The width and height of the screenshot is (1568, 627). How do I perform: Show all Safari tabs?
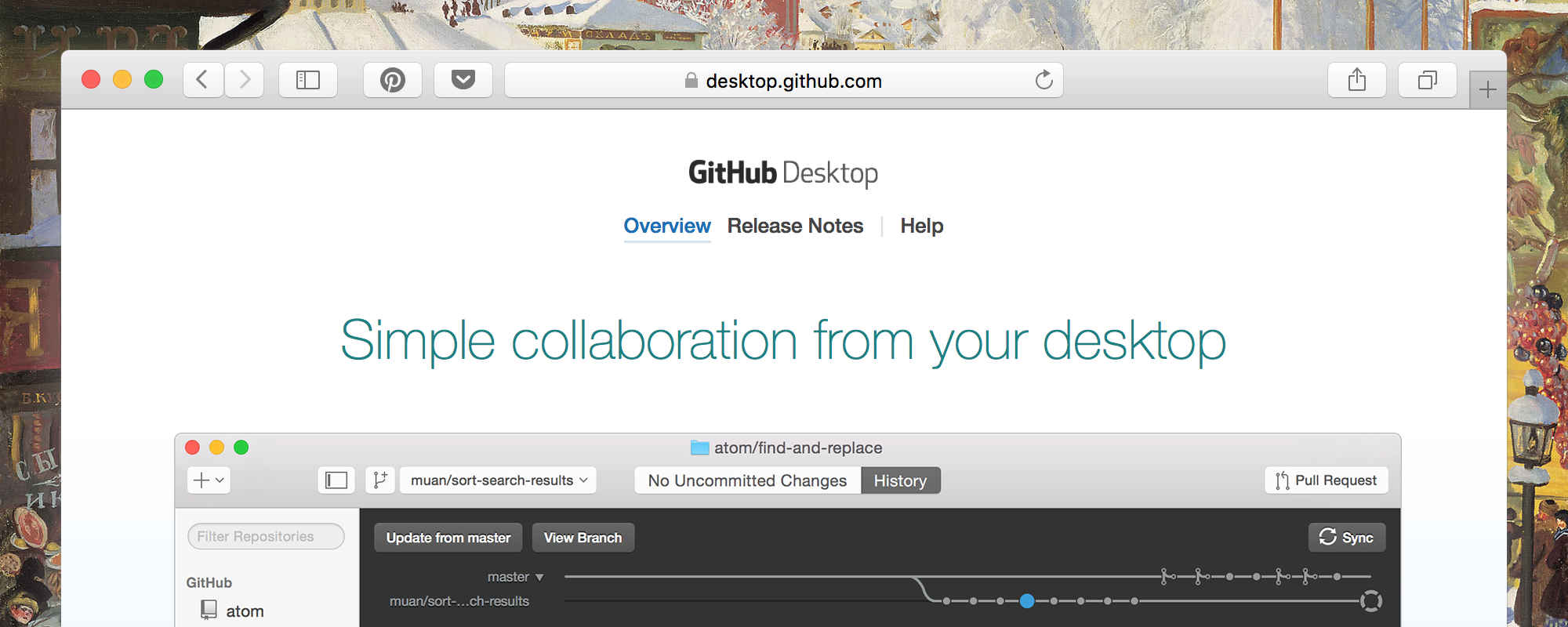coord(1428,80)
